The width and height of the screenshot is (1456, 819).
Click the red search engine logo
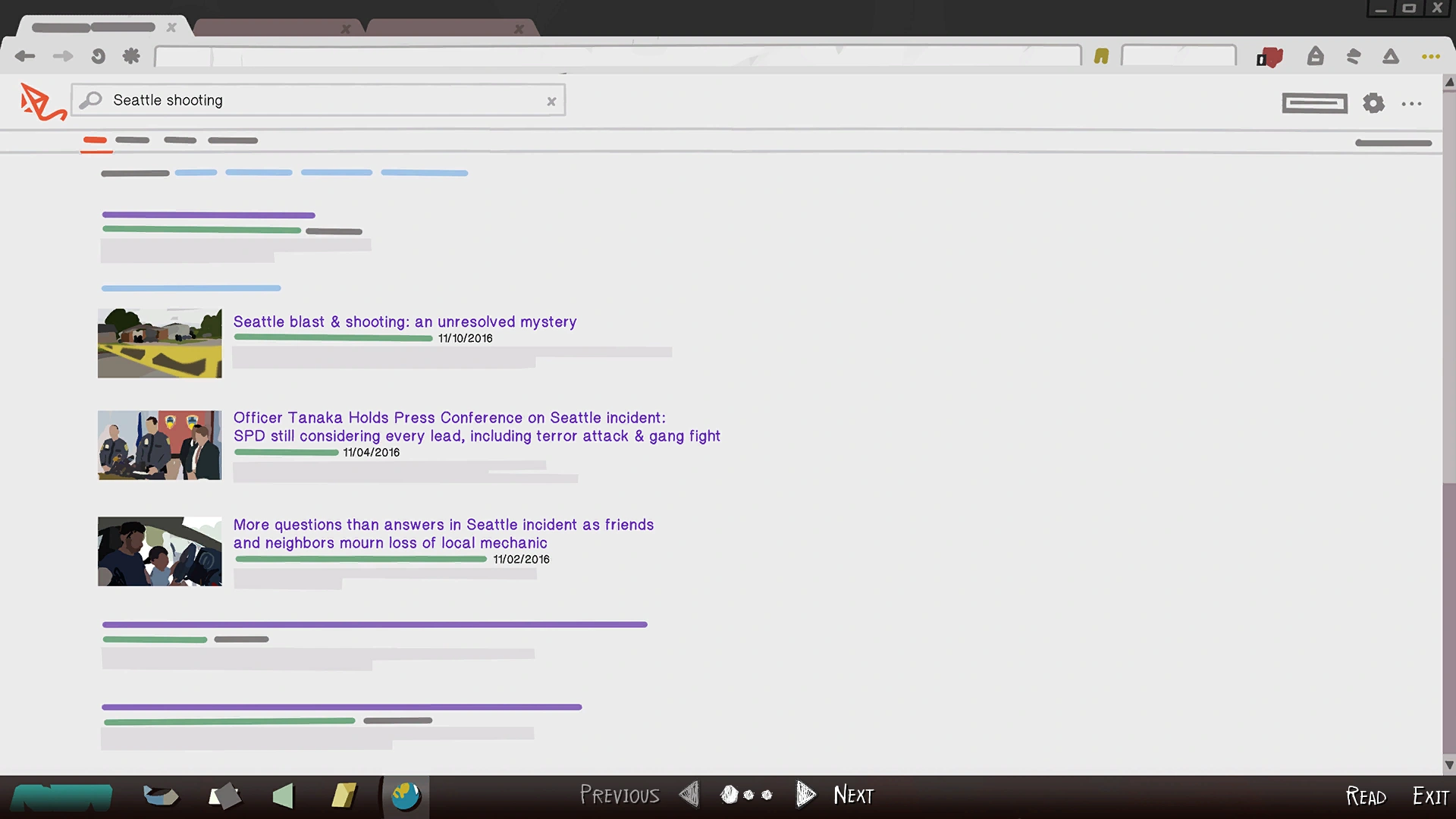point(42,102)
